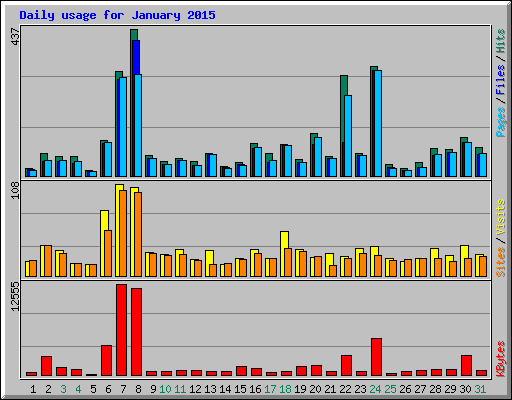Click the red KBytes bar for day 24
The image size is (512, 400).
coord(376,357)
